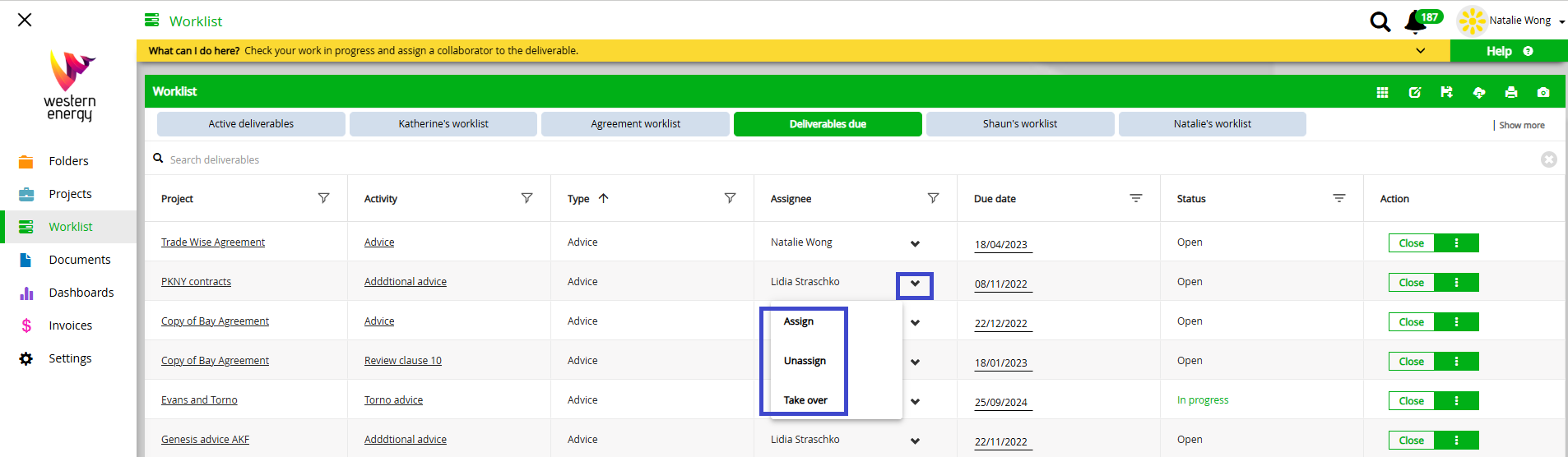Choose Unassign from the assignee menu

pyautogui.click(x=805, y=361)
